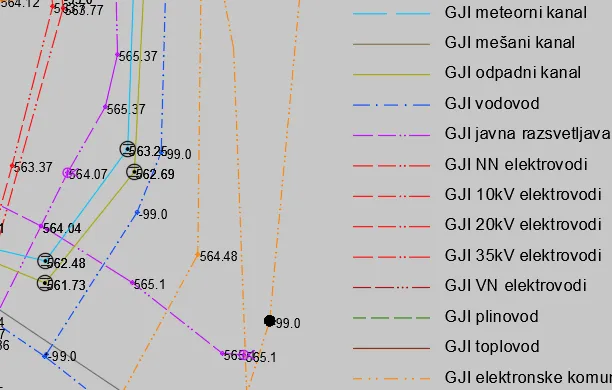The image size is (612, 390).
Task: Select the 'GJI vodovod' legend label
Action: (492, 103)
